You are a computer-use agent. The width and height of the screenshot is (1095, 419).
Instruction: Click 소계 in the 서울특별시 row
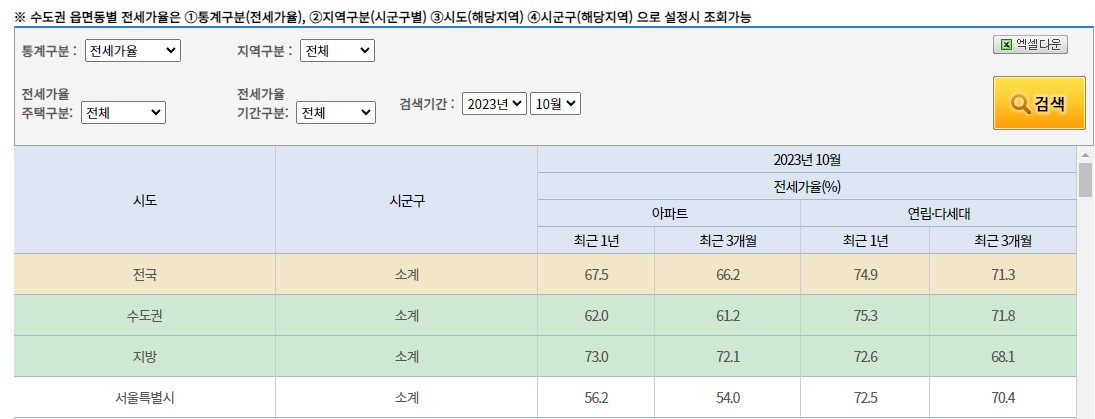point(406,398)
